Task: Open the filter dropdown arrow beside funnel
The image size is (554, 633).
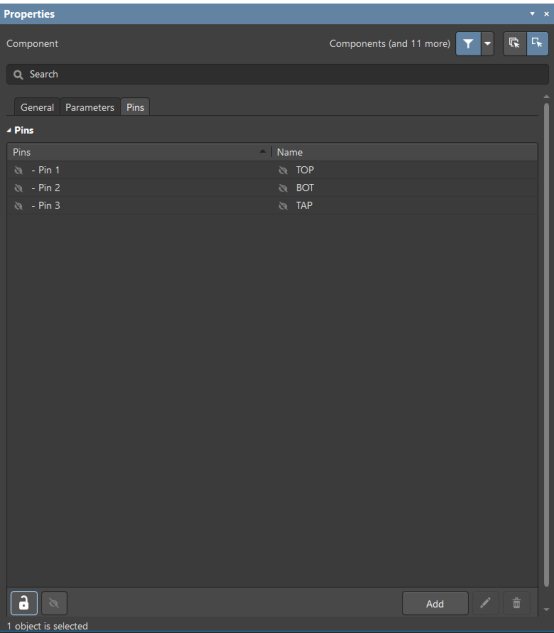Action: 487,44
